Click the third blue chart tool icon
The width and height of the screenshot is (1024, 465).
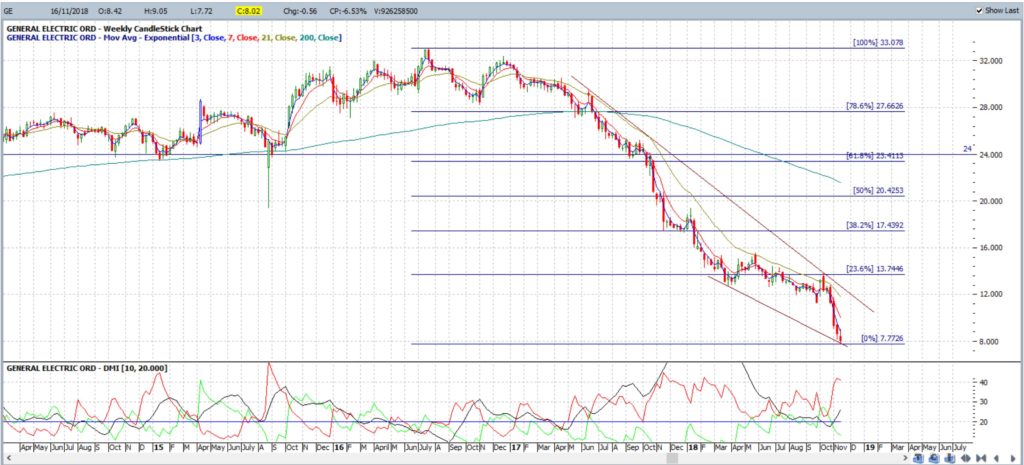pyautogui.click(x=950, y=458)
